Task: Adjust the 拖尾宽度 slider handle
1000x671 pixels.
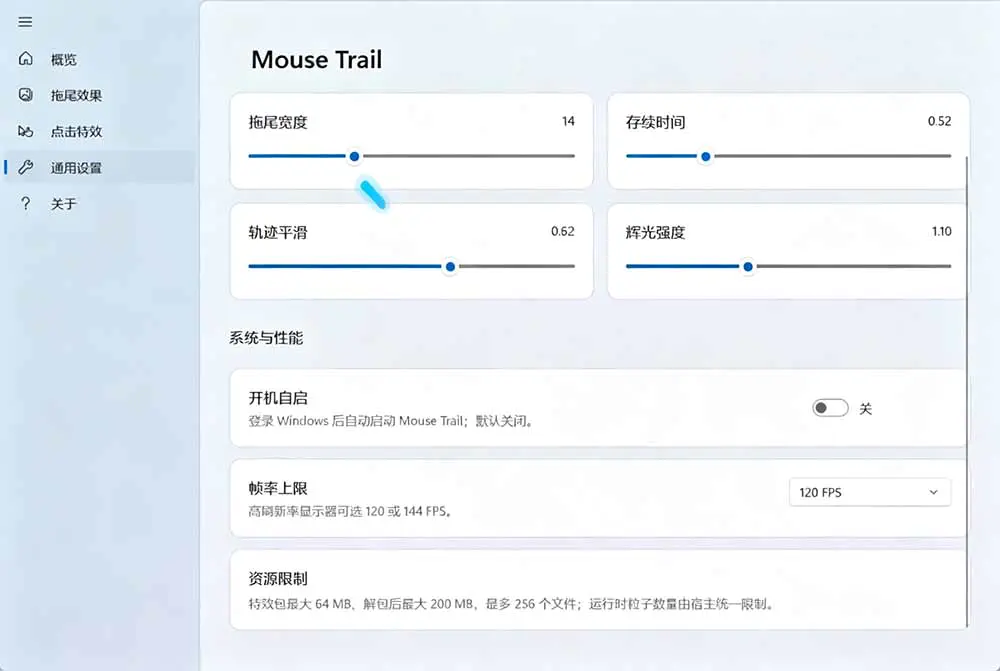Action: tap(355, 156)
